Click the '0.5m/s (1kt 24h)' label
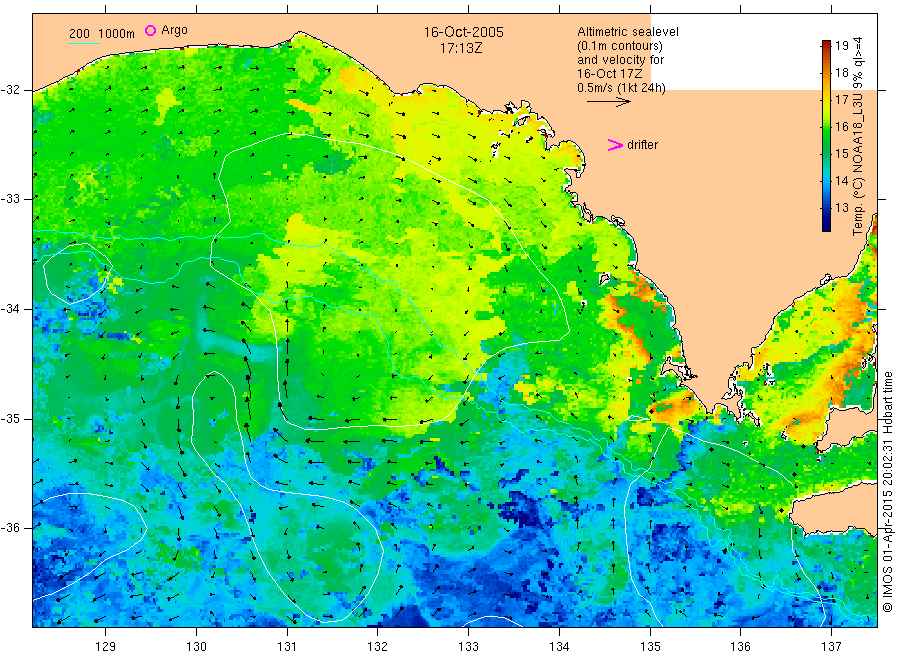The image size is (900, 660). tap(621, 88)
